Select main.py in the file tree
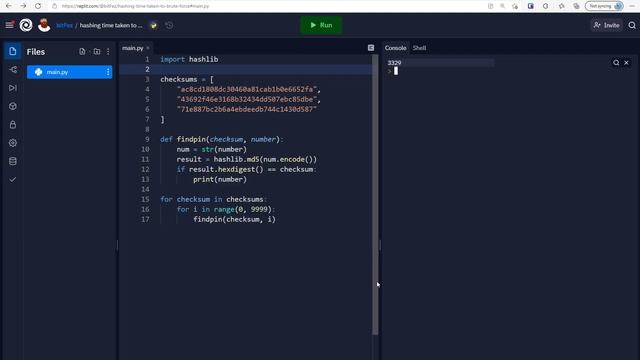This screenshot has width=640, height=360. (x=69, y=72)
